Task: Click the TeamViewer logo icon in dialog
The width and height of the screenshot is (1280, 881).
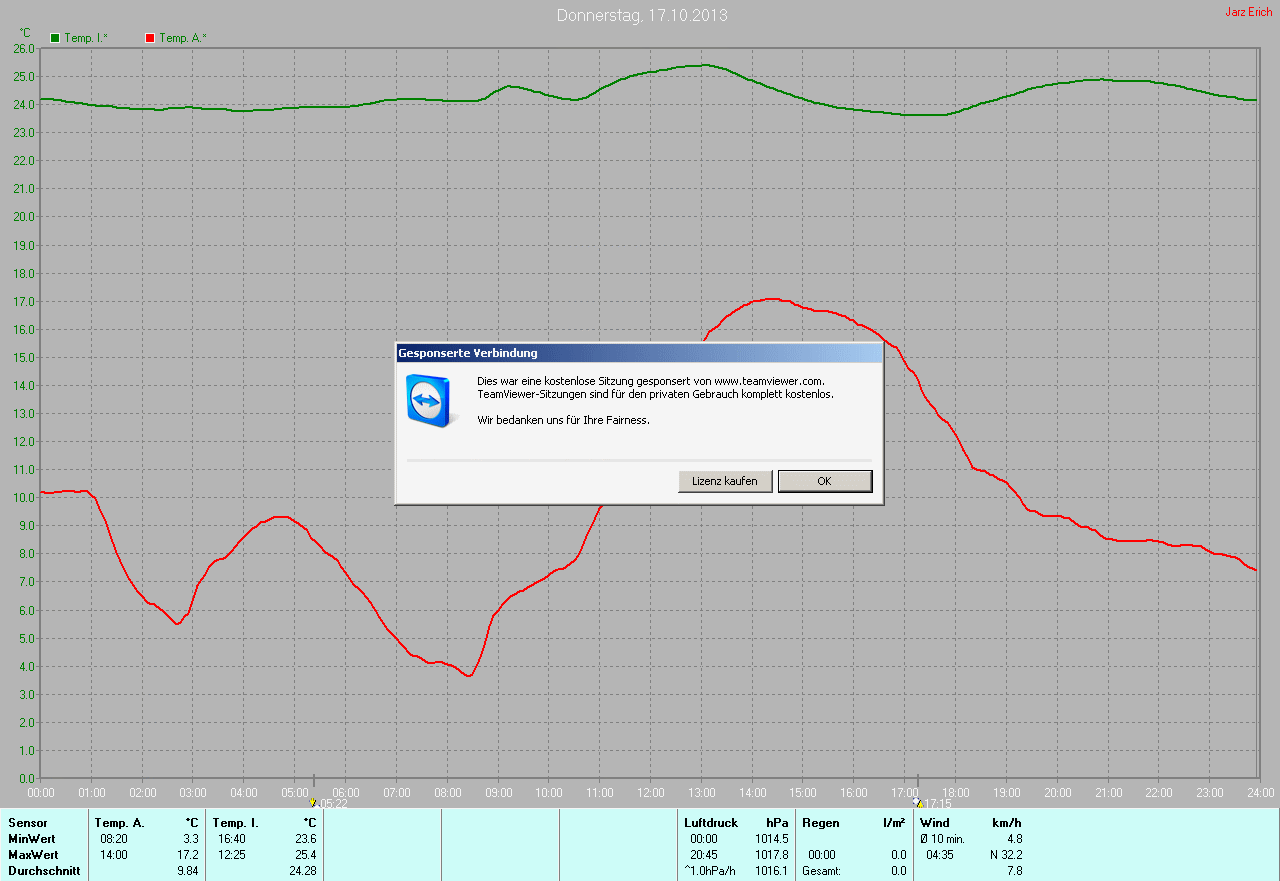Action: coord(430,400)
